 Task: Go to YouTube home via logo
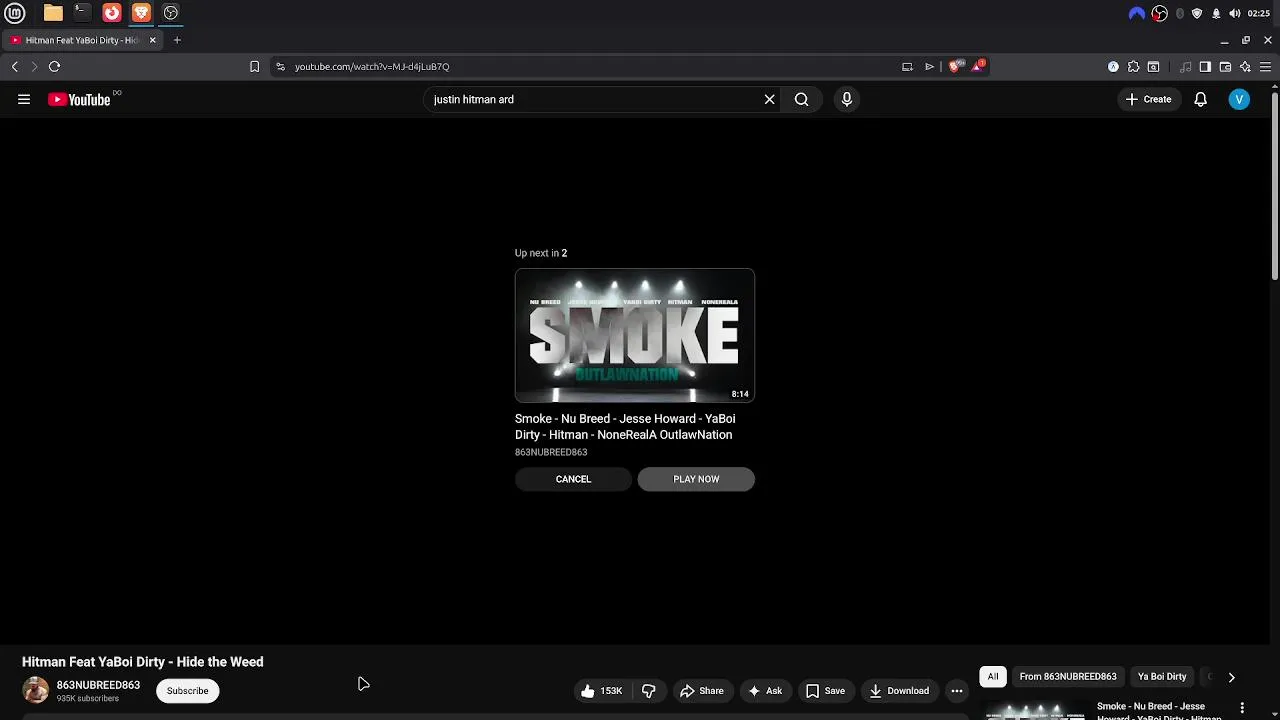(x=79, y=99)
